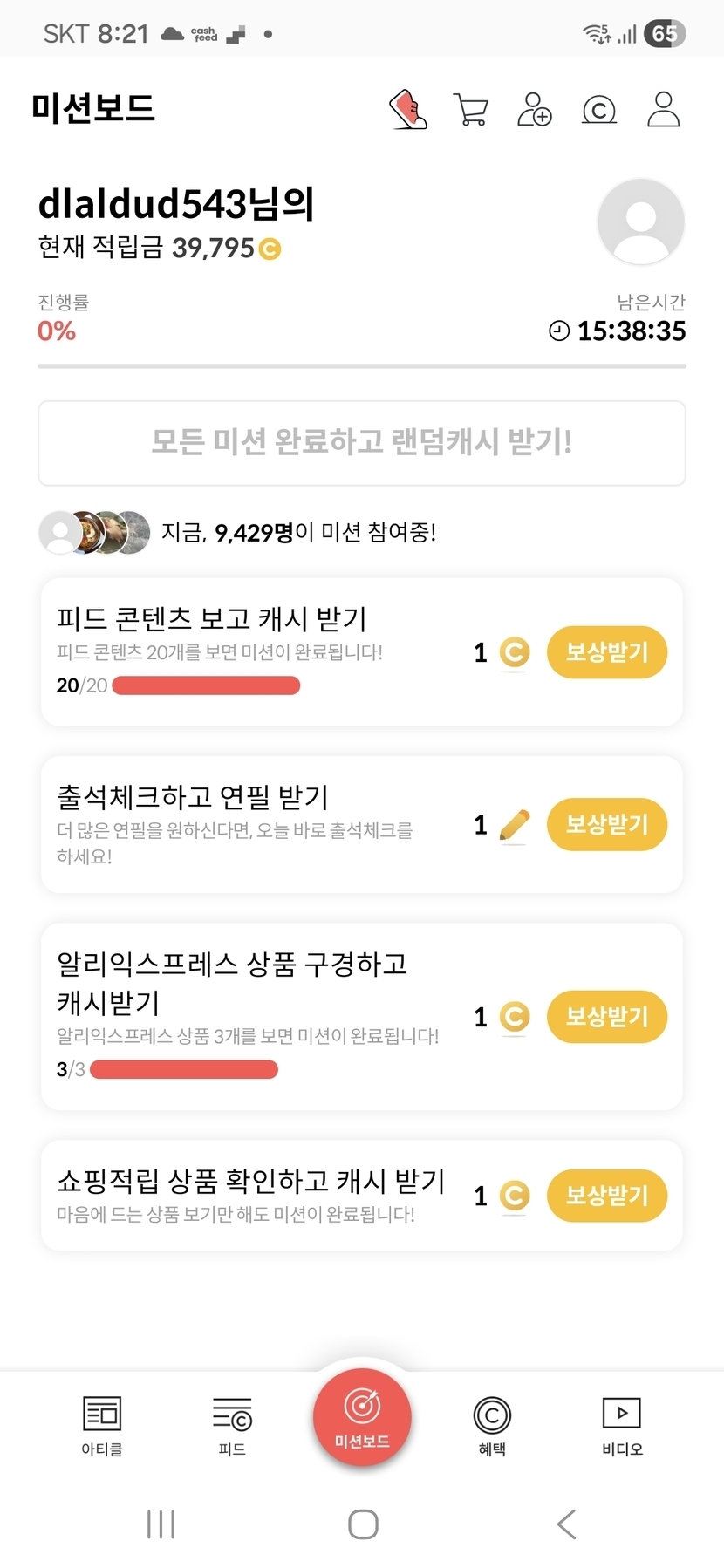Open my profile icon in header
724x1568 pixels.
tap(663, 110)
